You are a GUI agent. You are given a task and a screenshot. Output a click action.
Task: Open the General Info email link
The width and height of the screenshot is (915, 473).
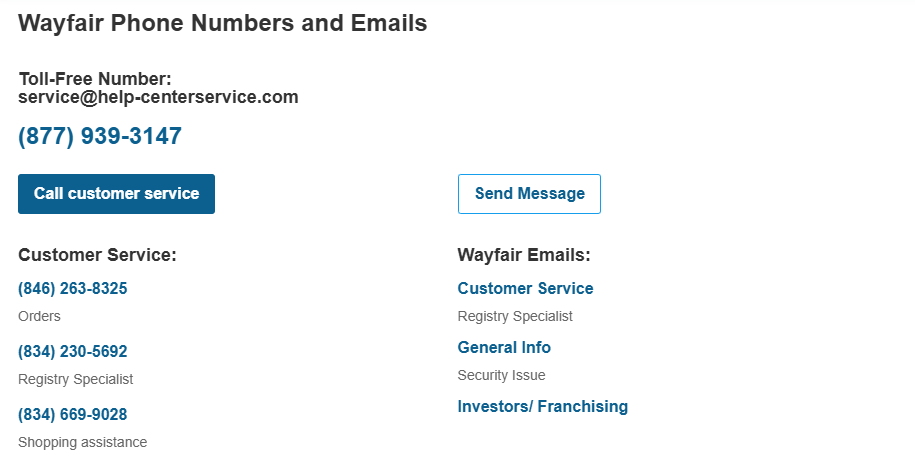[504, 348]
